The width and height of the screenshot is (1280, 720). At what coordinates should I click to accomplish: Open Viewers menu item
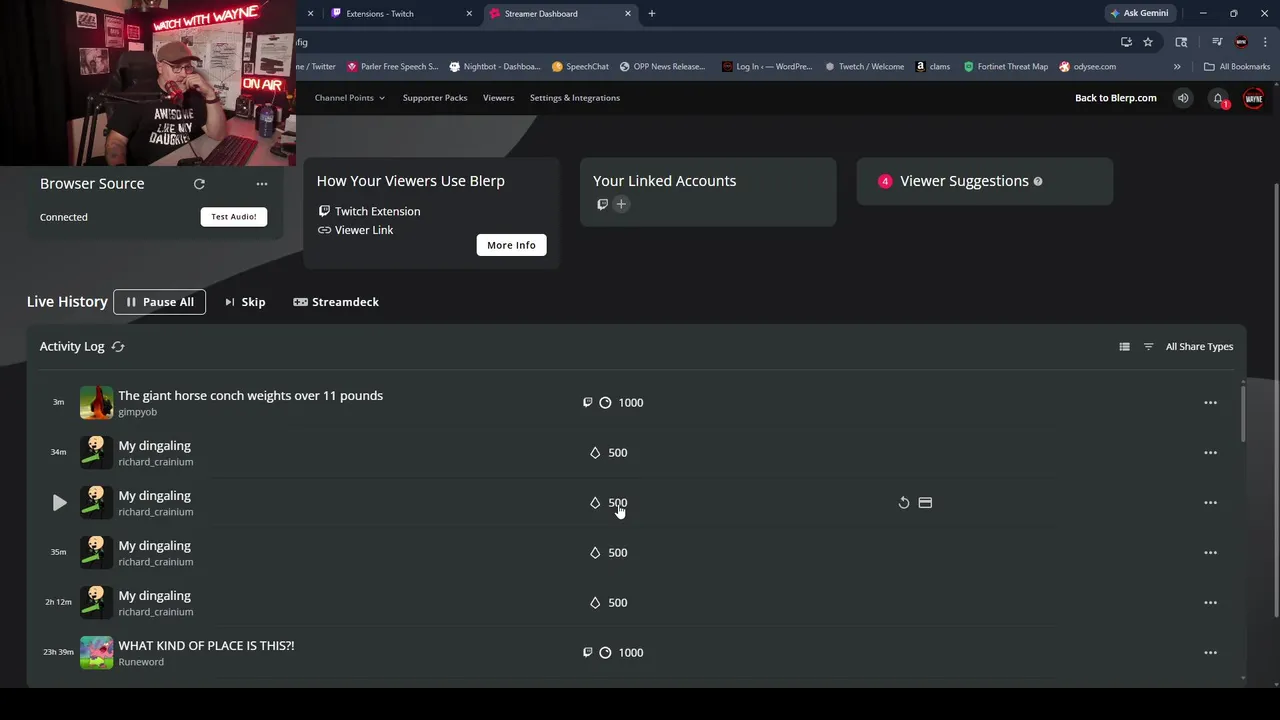(498, 98)
